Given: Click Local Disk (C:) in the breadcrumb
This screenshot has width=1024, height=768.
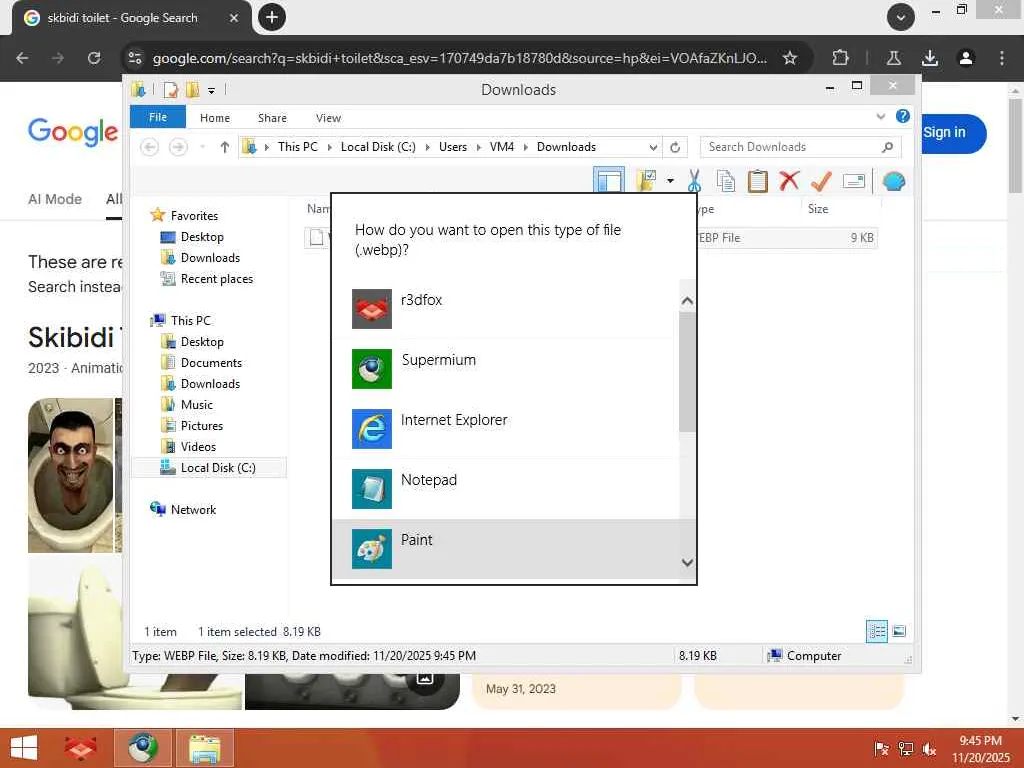Looking at the screenshot, I should (x=378, y=147).
